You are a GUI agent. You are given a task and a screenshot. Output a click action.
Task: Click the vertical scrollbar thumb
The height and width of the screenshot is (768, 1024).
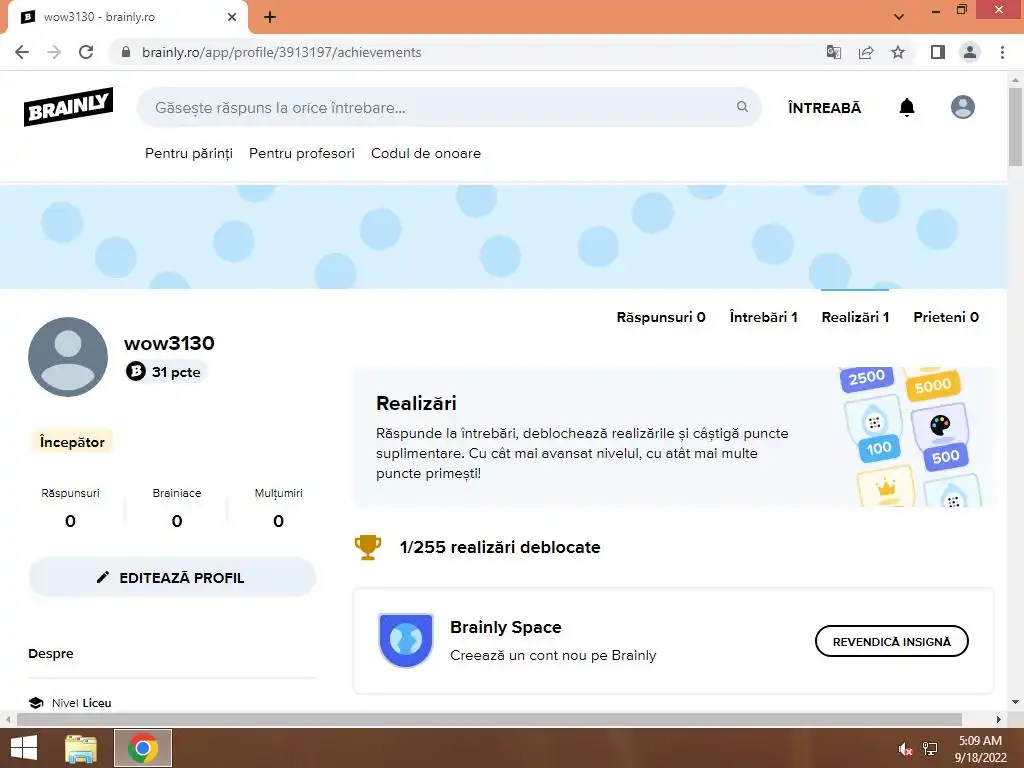pos(1015,127)
